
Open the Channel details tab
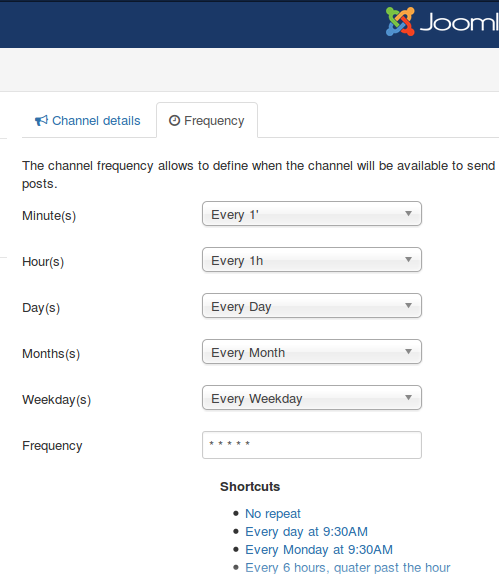click(x=87, y=120)
